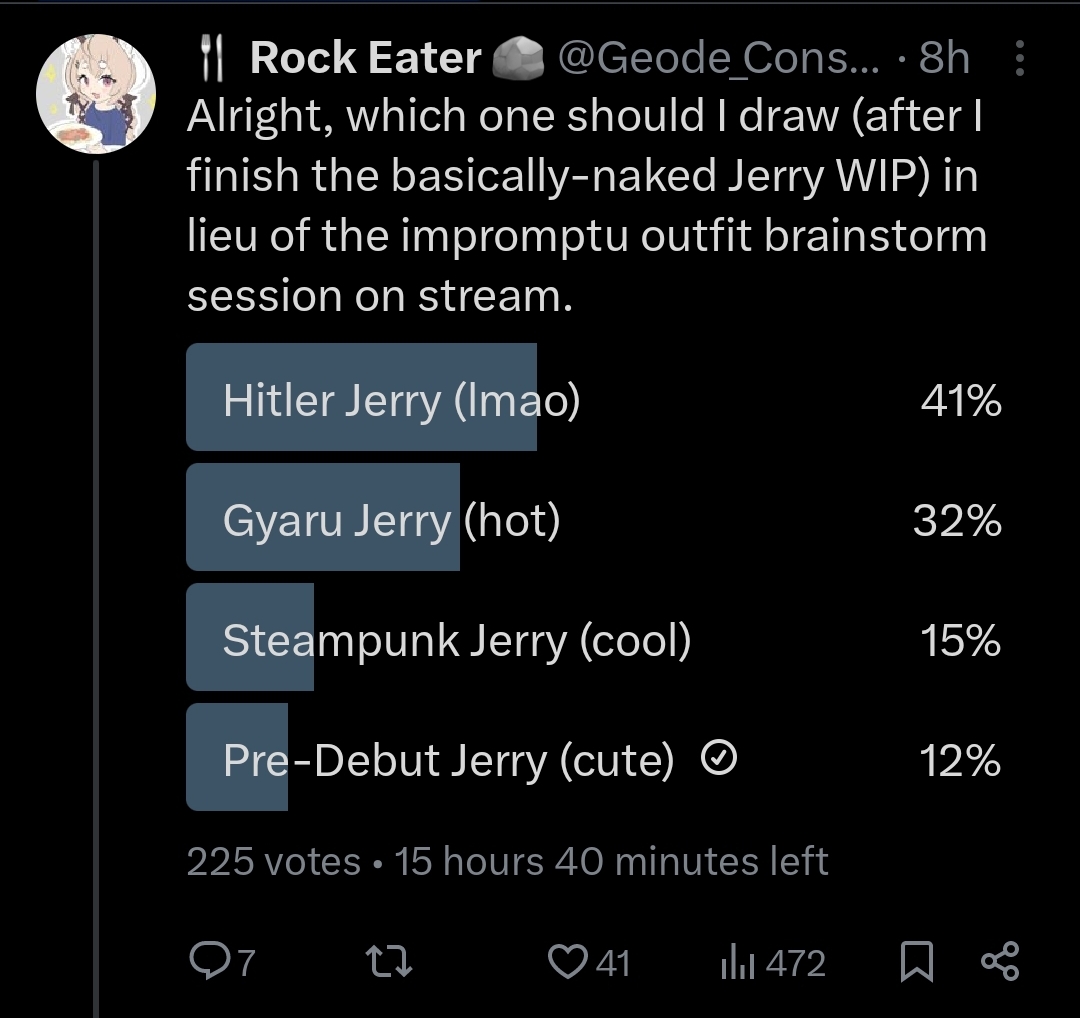Select the Hitler Jerry (lmao) poll option
The height and width of the screenshot is (1018, 1080).
pos(400,401)
